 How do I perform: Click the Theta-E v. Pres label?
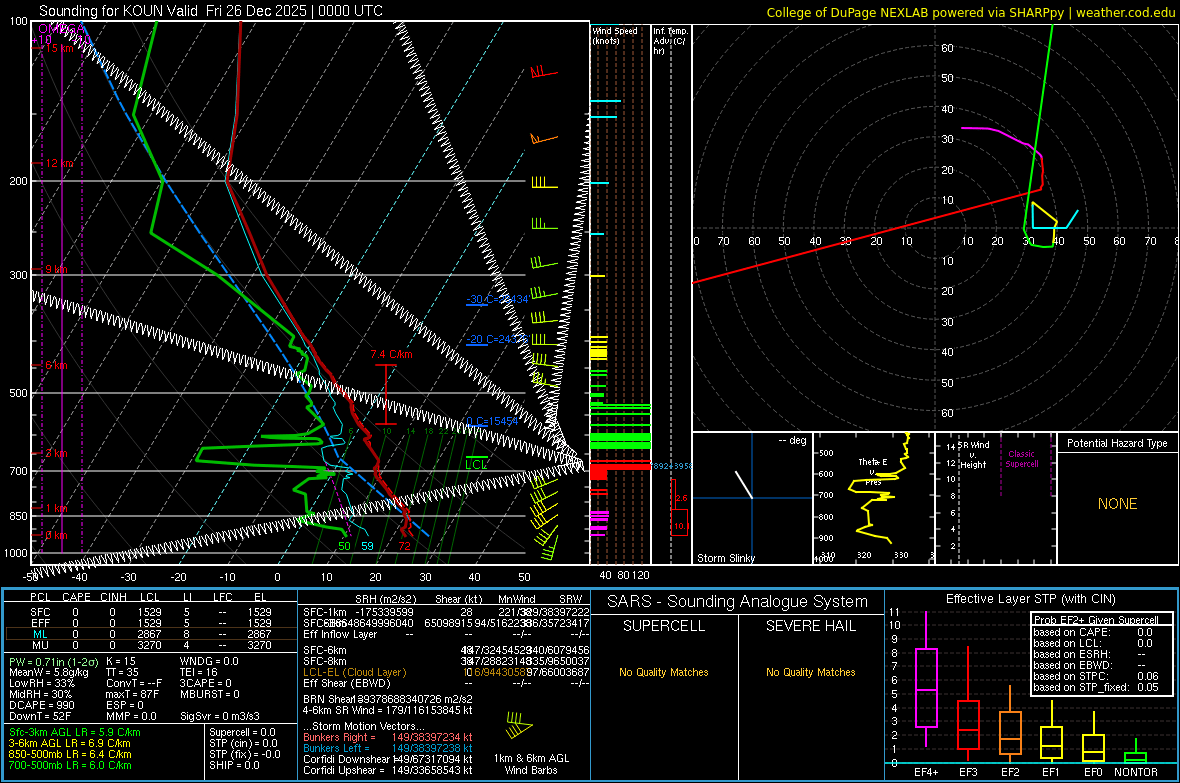tap(873, 471)
